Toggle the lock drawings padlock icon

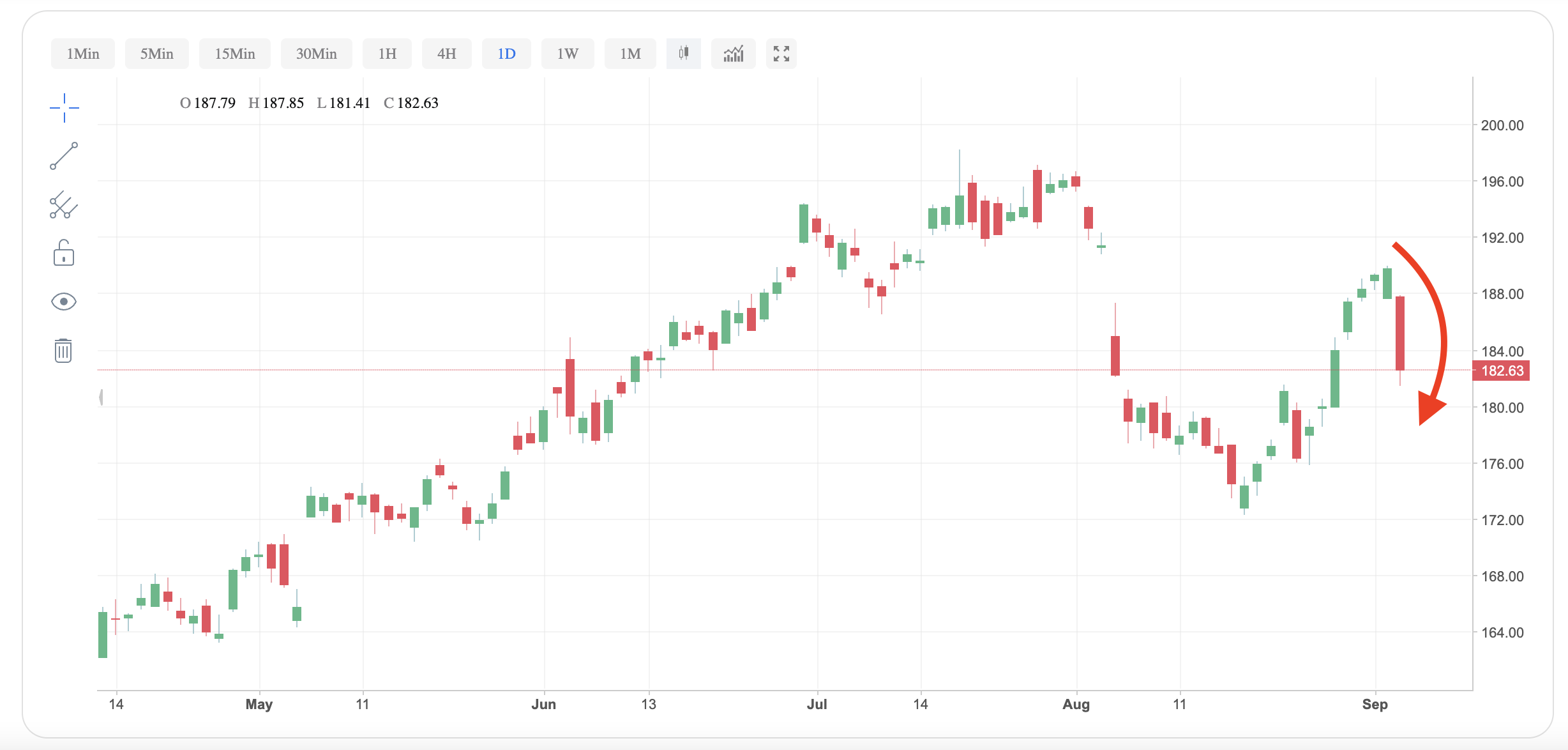pyautogui.click(x=64, y=253)
